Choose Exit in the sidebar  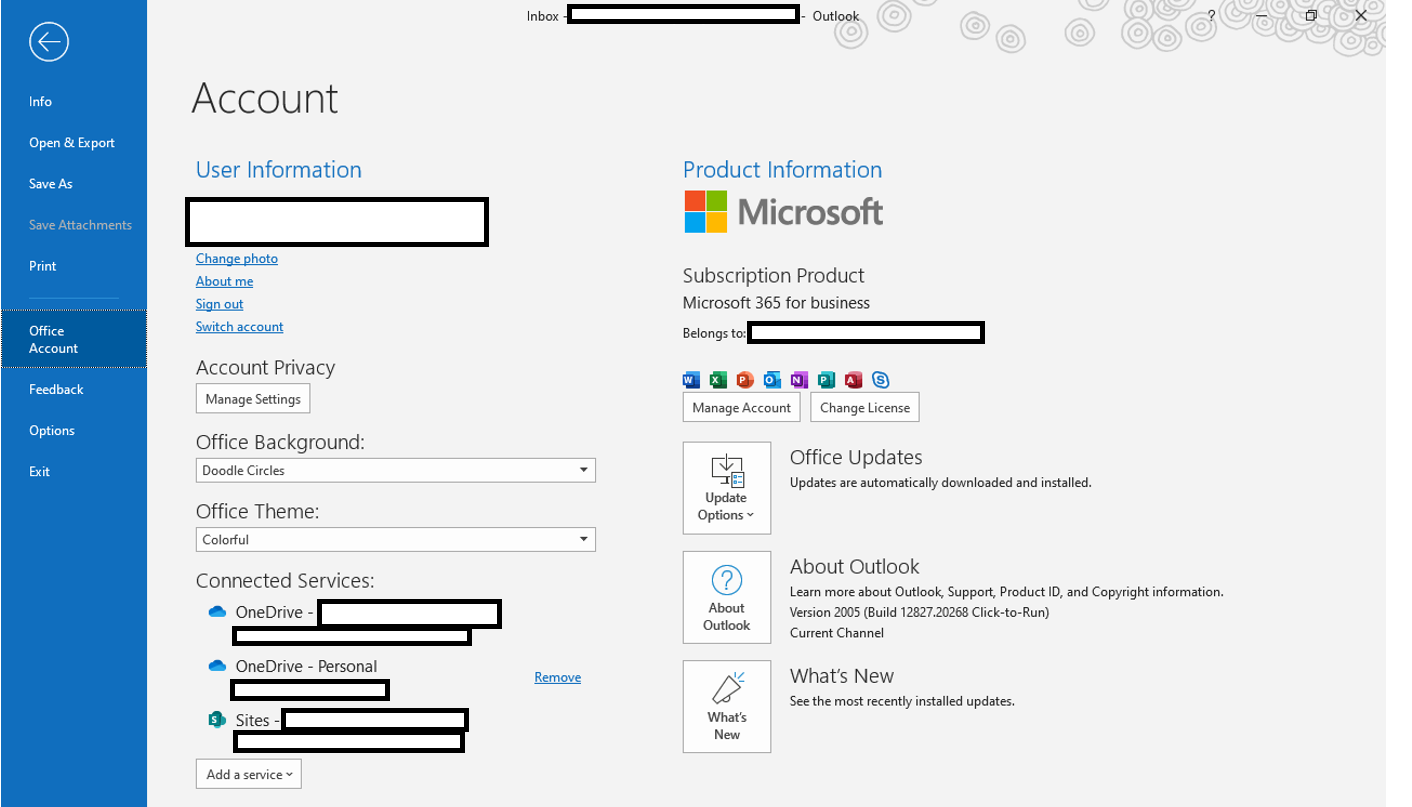click(x=39, y=472)
